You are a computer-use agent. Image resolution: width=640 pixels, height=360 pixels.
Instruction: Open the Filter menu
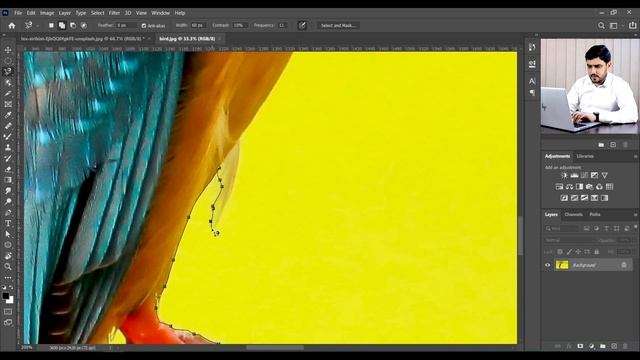[114, 13]
